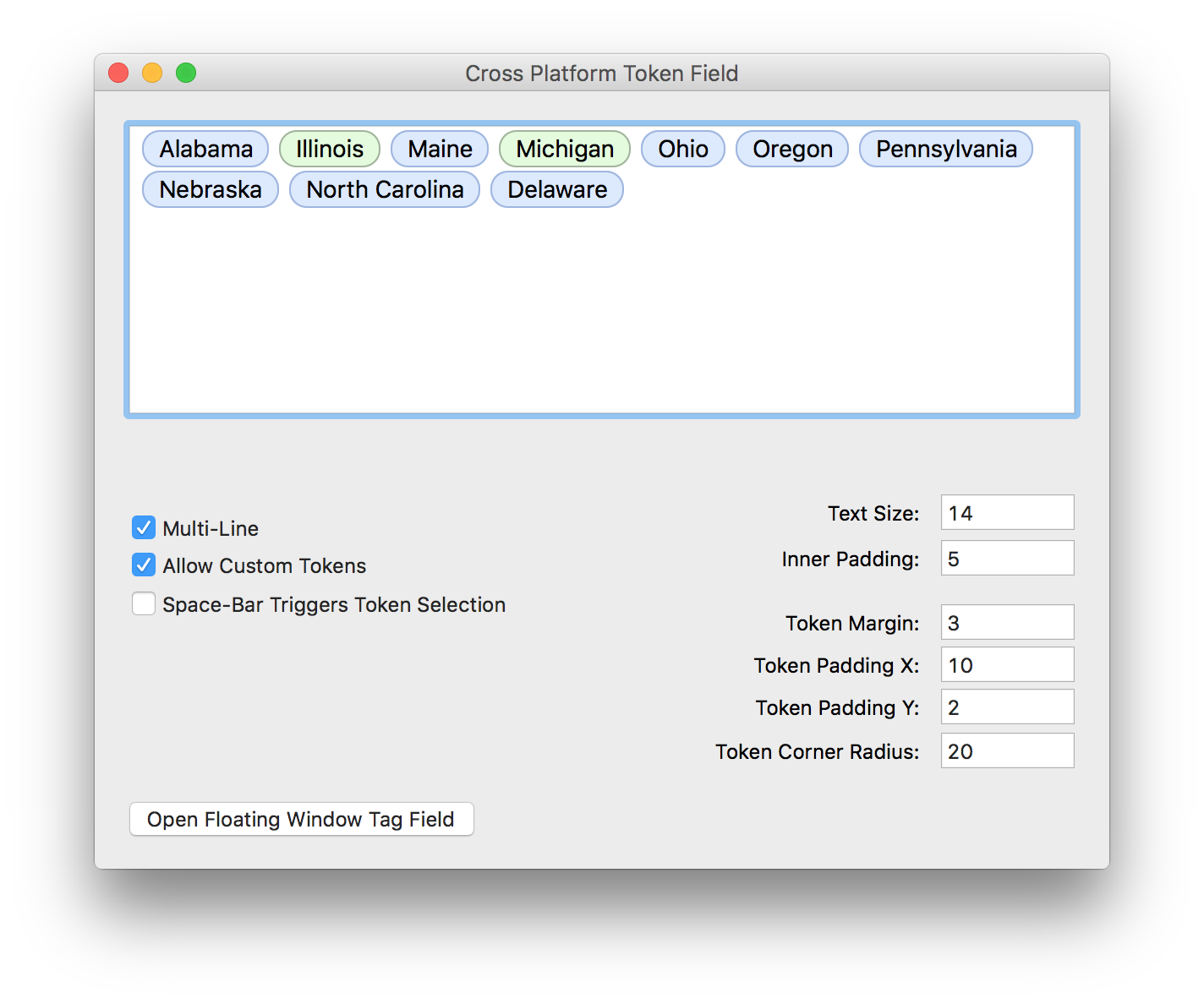Click the Text Size: label
Image resolution: width=1204 pixels, height=1004 pixels.
click(x=873, y=513)
